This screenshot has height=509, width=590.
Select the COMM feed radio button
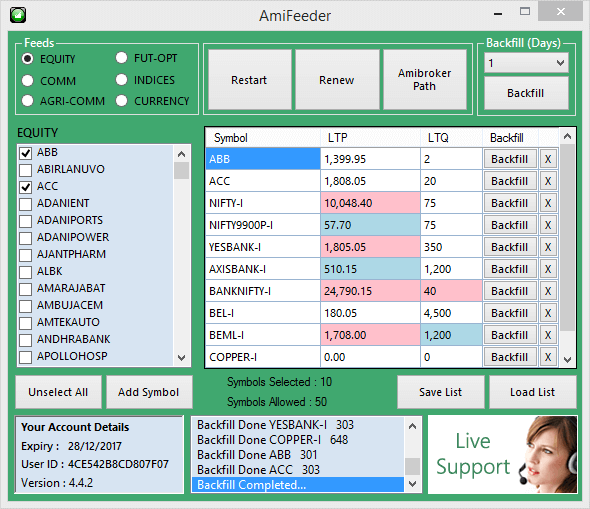coord(27,81)
